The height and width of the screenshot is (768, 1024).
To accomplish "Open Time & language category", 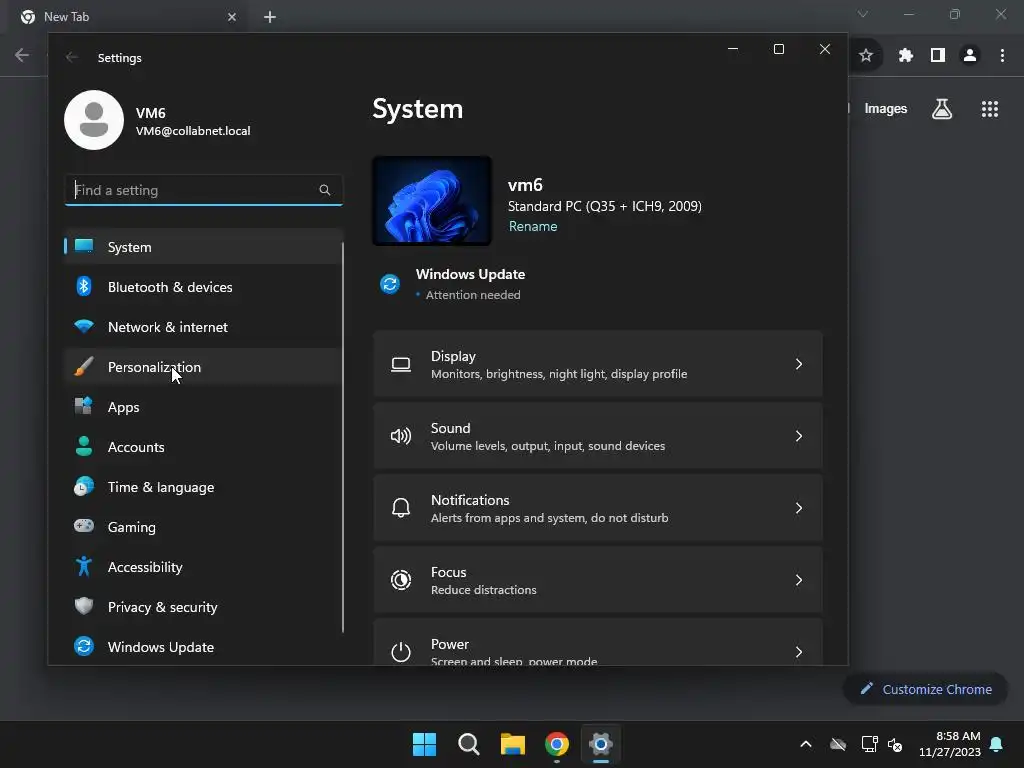I will (x=203, y=487).
